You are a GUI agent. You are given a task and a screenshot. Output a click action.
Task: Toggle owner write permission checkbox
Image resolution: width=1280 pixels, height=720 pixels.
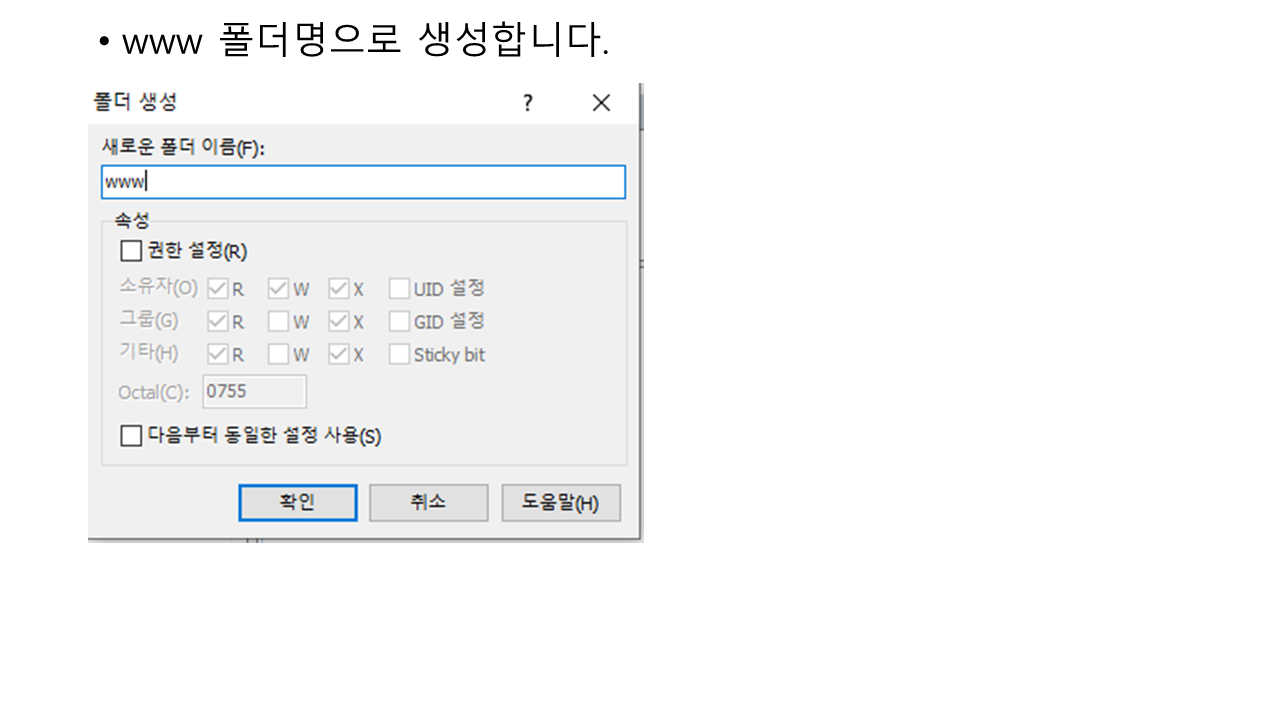(278, 289)
